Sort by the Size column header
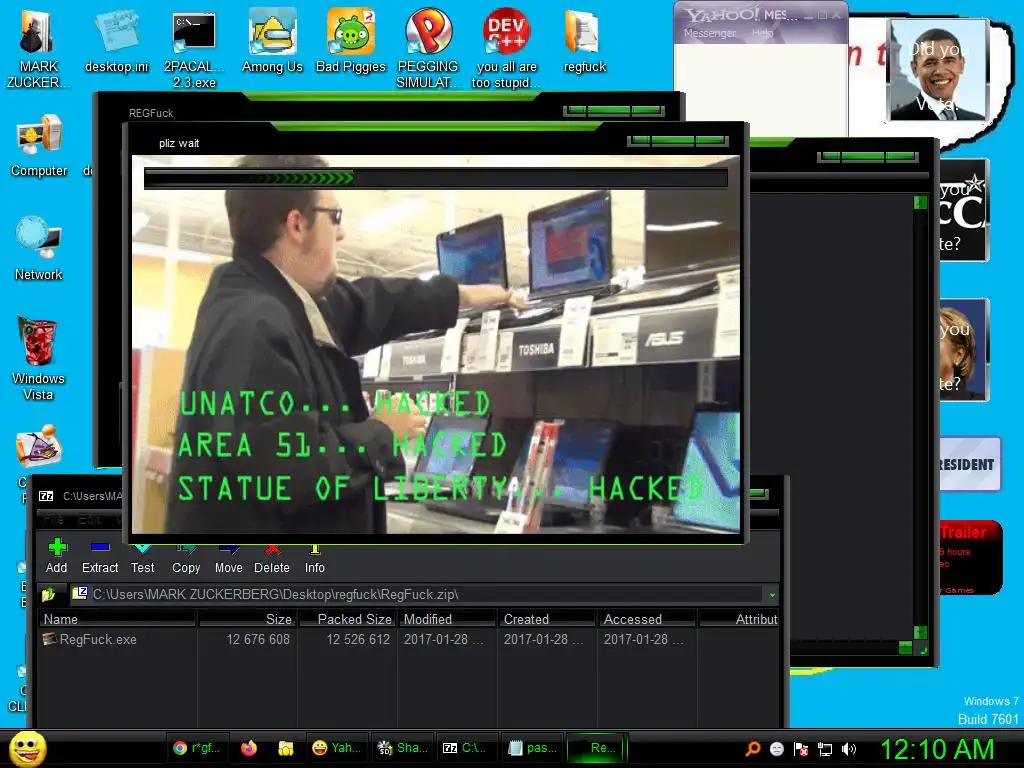Screen dimensions: 1024x768 (x=247, y=619)
